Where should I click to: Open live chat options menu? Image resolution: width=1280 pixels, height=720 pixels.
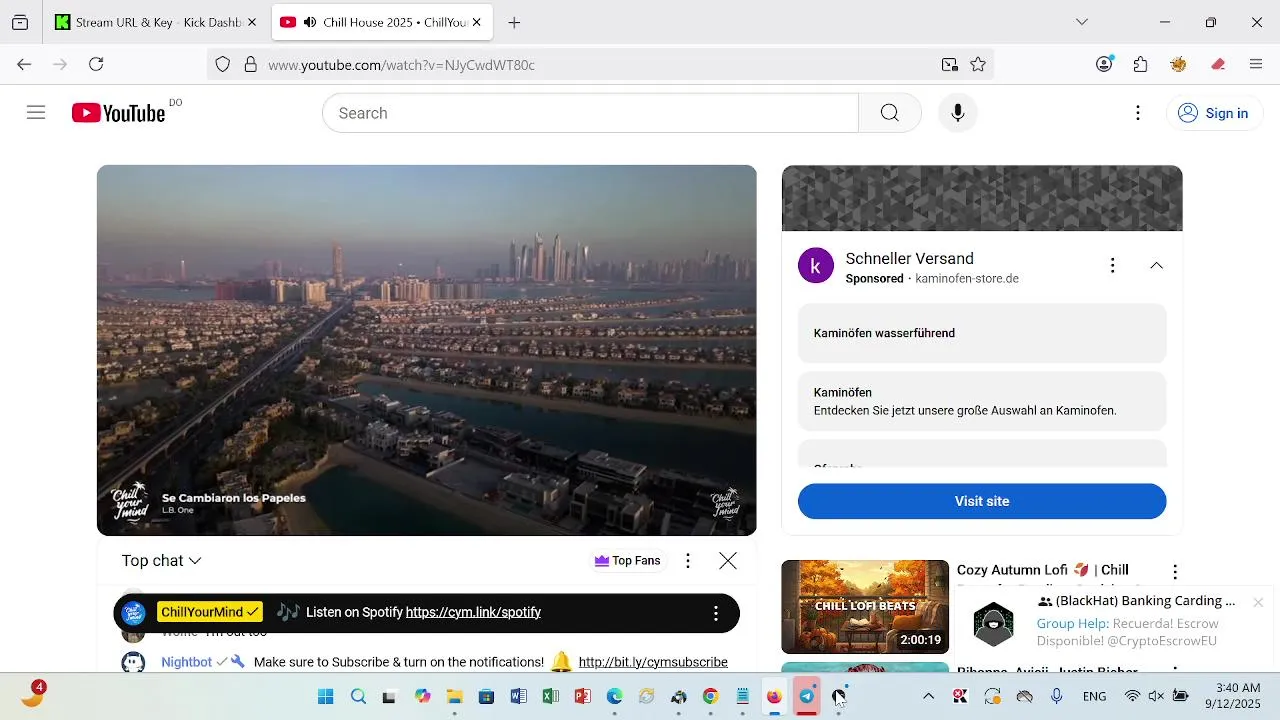tap(687, 561)
